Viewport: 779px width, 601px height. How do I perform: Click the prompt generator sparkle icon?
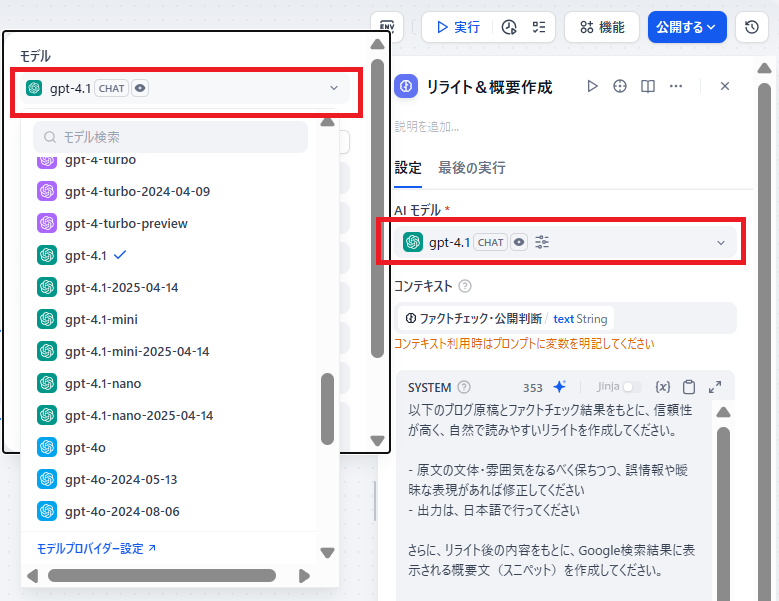[x=560, y=387]
